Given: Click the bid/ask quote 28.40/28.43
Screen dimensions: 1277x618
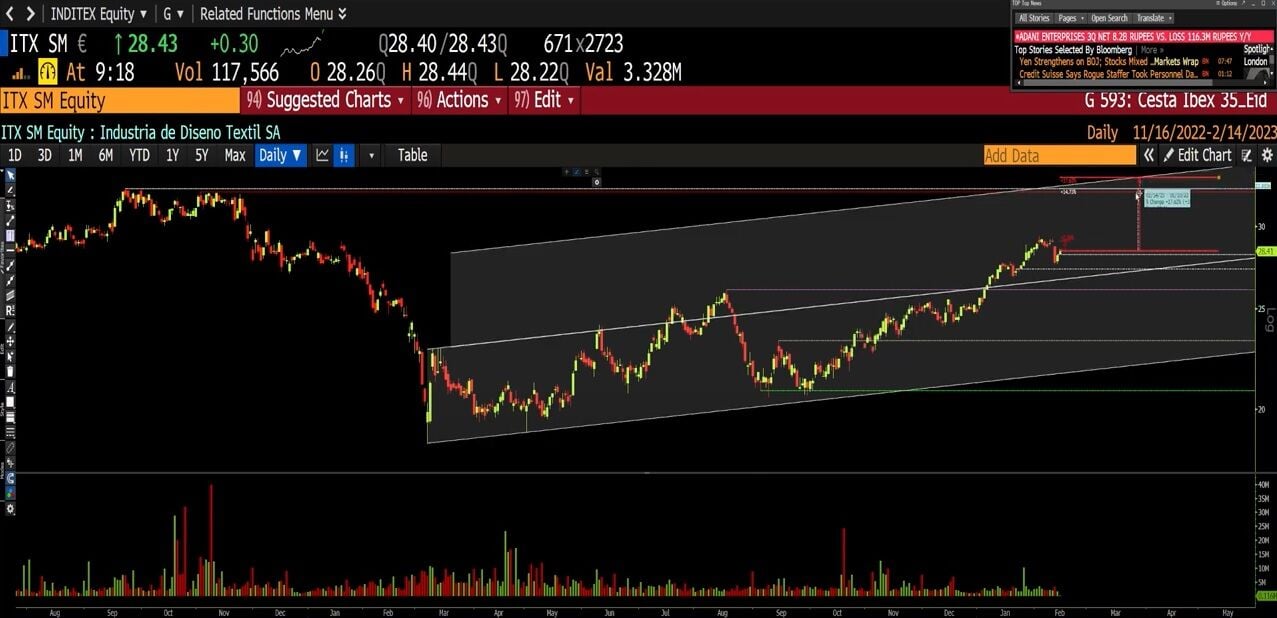Looking at the screenshot, I should pyautogui.click(x=443, y=44).
